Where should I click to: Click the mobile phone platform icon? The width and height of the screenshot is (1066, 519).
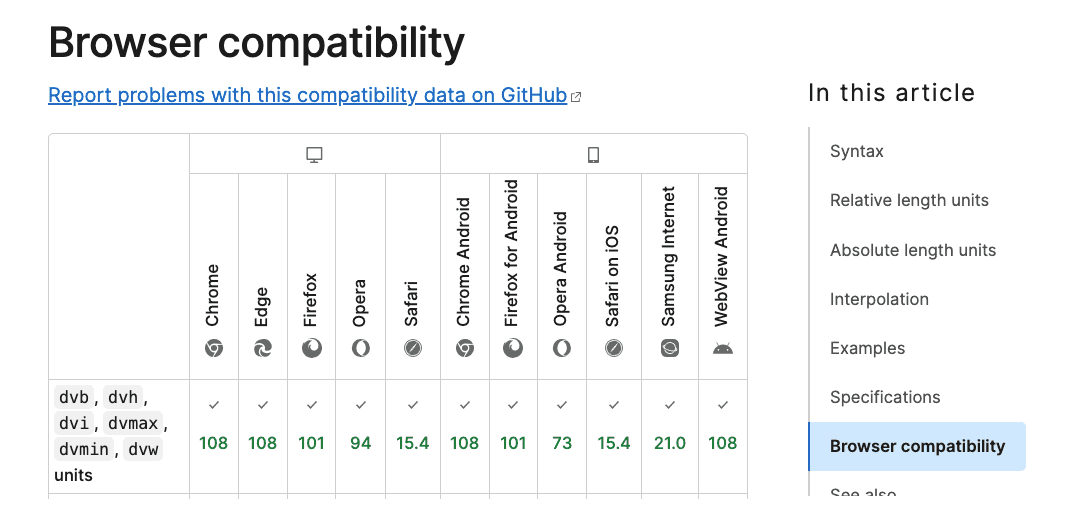tap(593, 155)
